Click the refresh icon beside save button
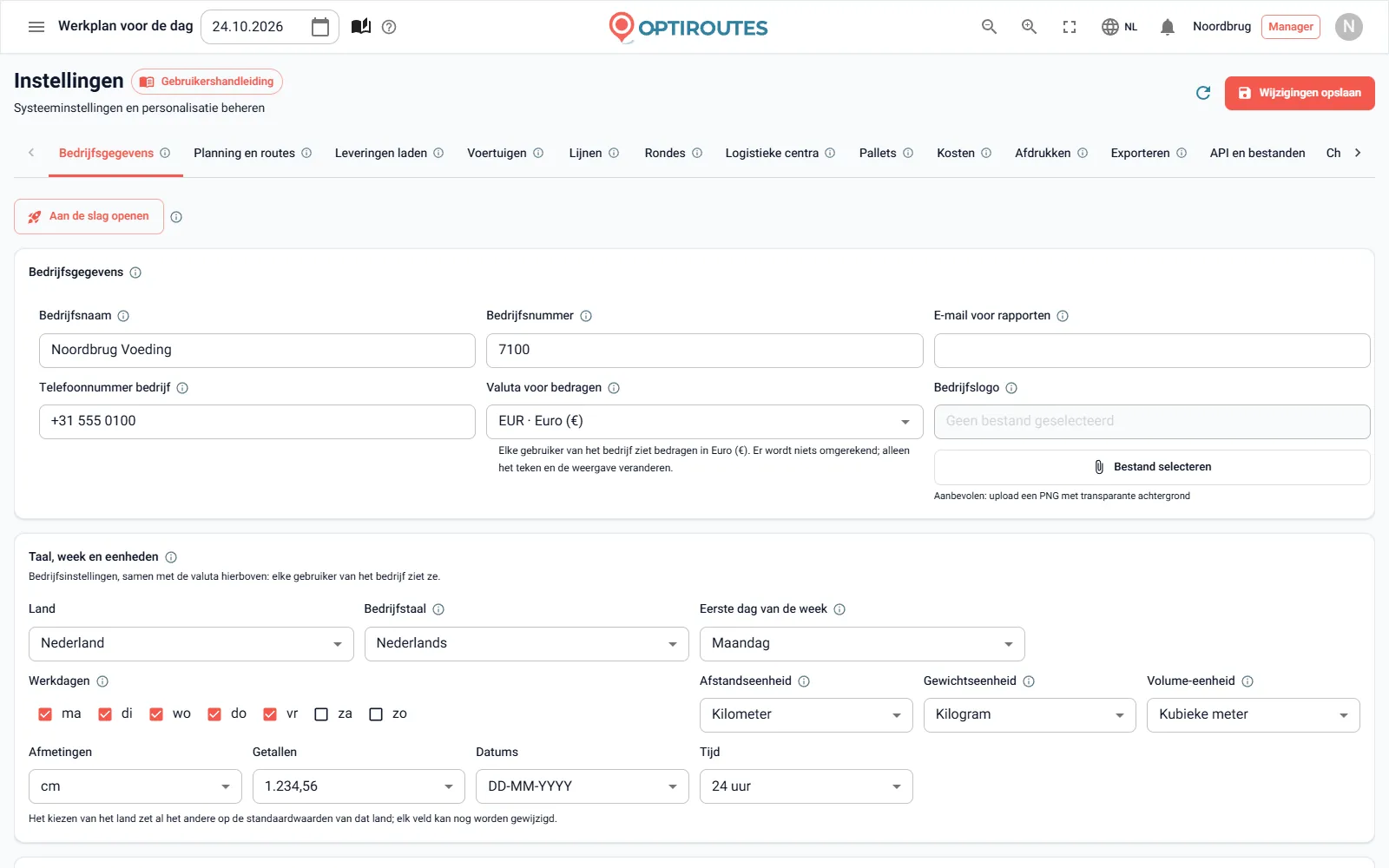Image resolution: width=1389 pixels, height=868 pixels. (x=1203, y=93)
